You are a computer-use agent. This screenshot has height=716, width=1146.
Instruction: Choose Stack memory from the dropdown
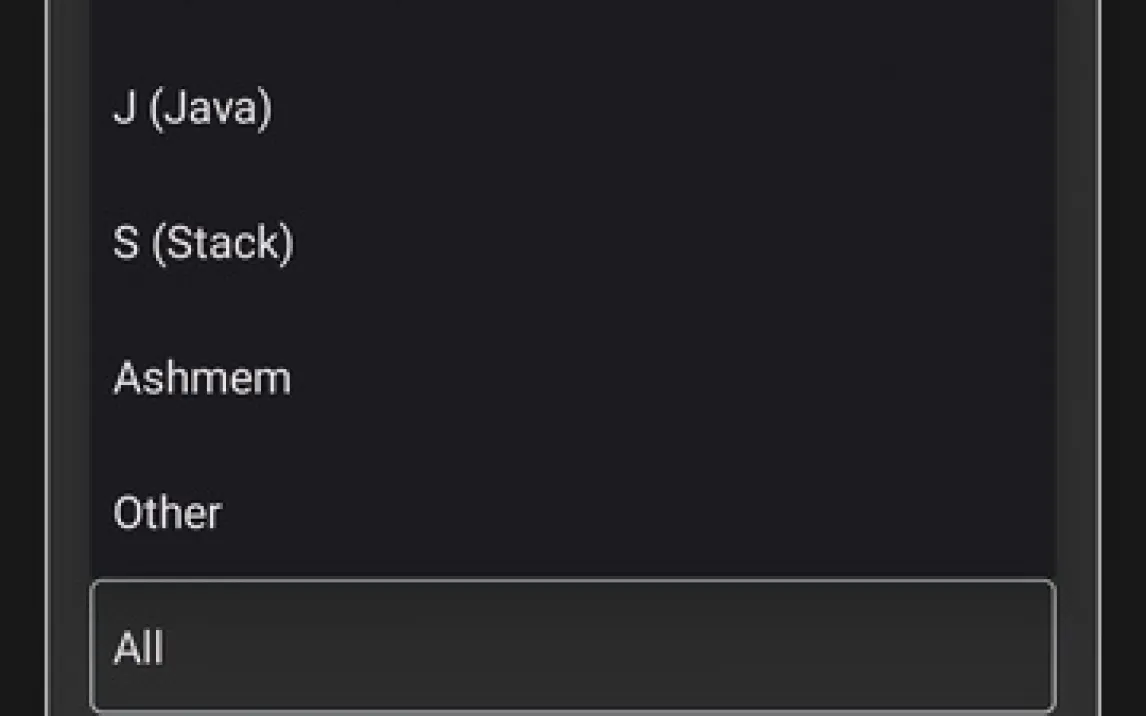coord(203,243)
